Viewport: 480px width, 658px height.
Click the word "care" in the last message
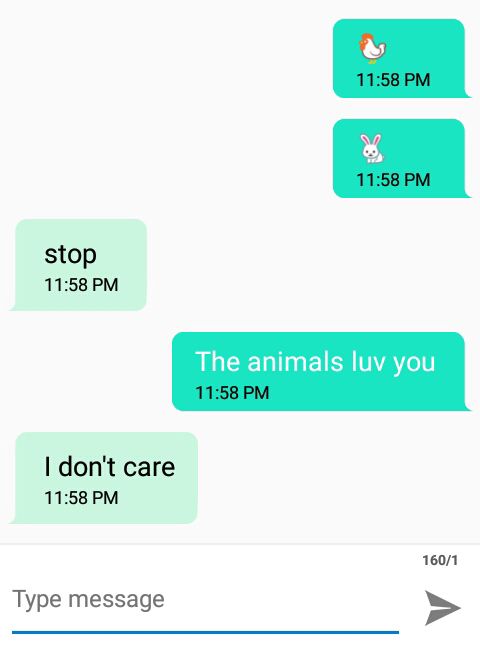pyautogui.click(x=149, y=467)
